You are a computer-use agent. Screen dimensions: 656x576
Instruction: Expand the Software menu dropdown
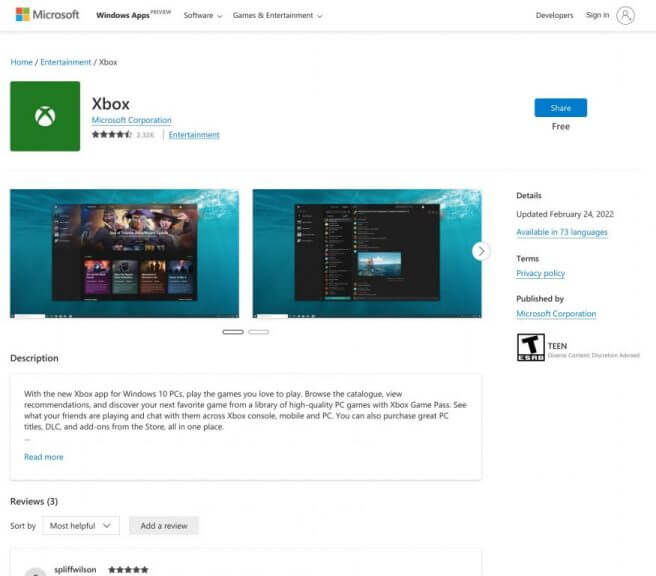[x=203, y=15]
